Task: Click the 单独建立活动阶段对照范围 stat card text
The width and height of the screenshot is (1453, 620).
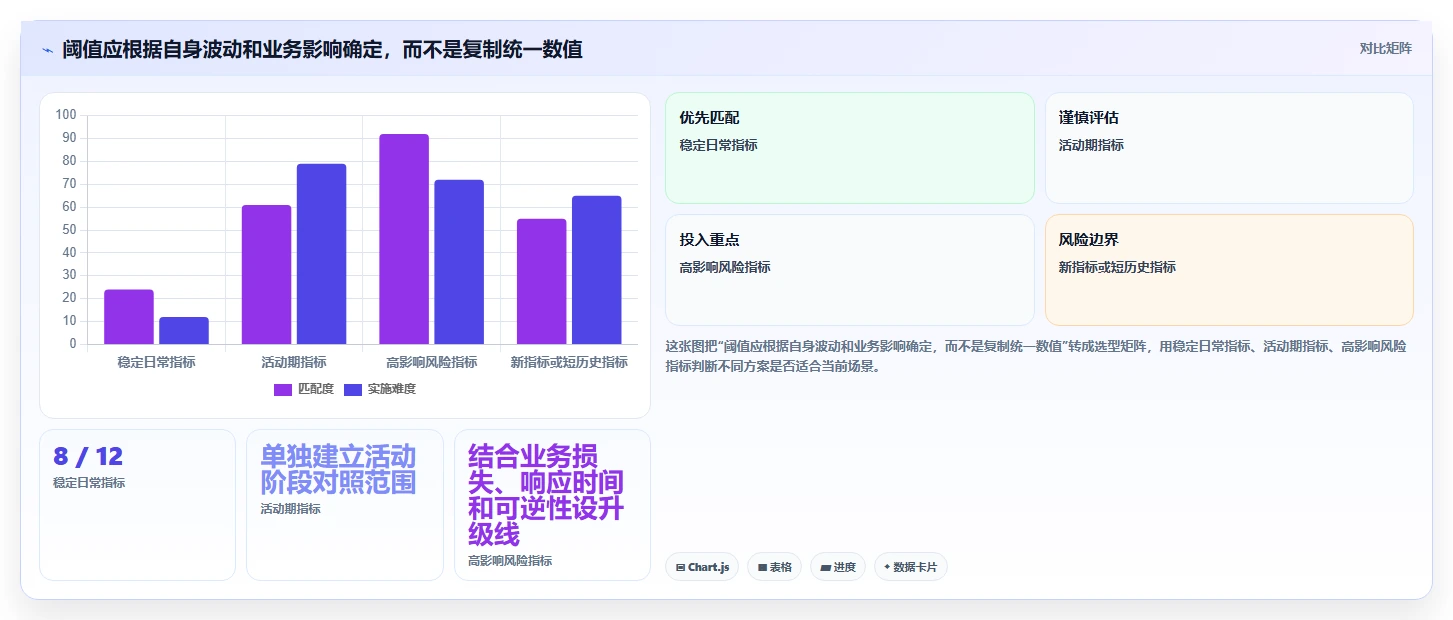Action: 338,470
